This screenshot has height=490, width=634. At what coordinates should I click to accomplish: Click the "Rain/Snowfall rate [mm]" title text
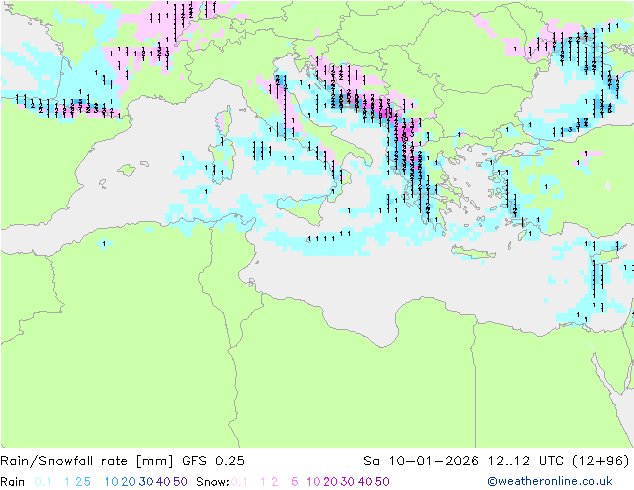coord(87,461)
